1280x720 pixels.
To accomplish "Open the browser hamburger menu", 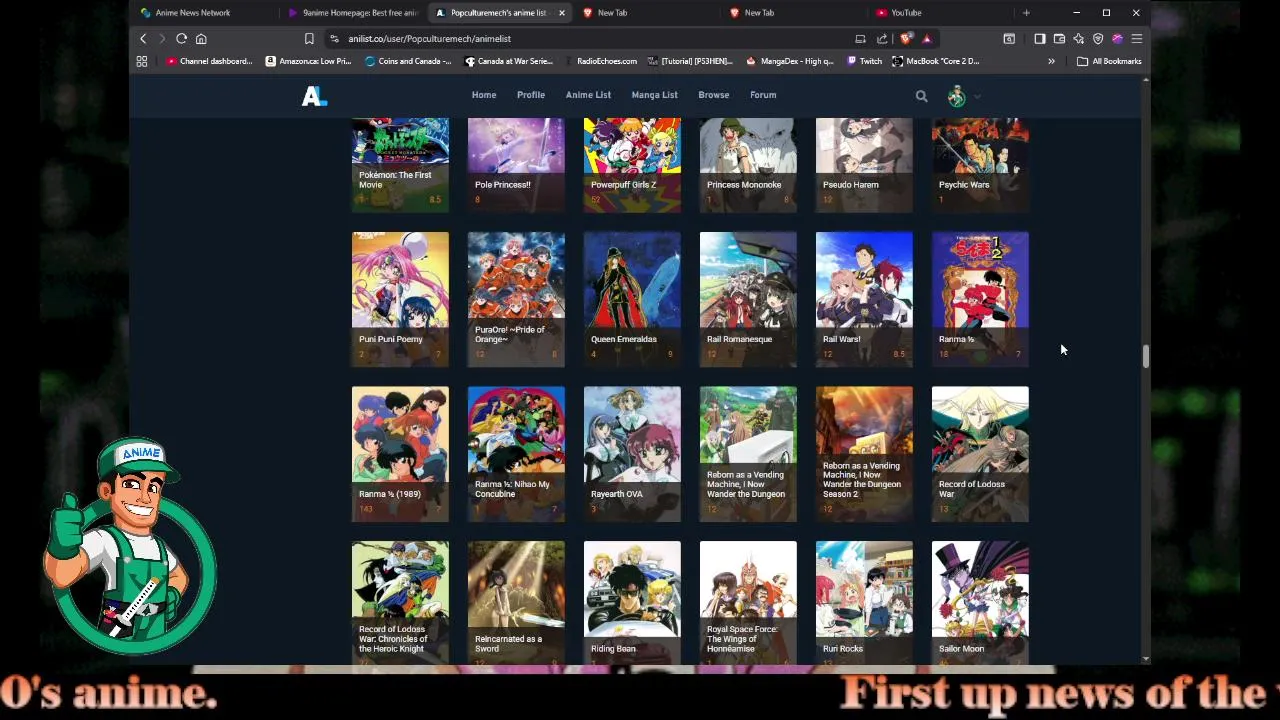I will 1137,39.
